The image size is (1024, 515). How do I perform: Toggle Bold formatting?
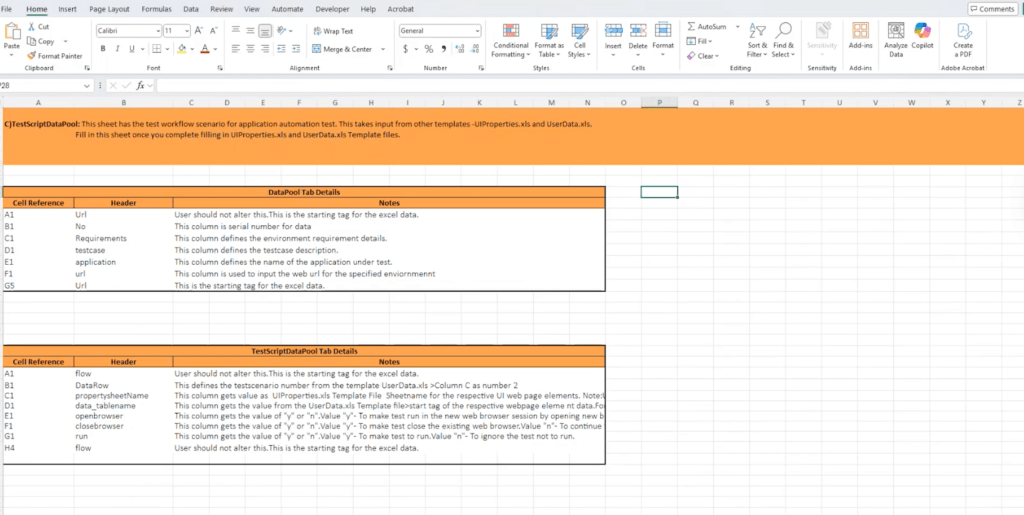[x=103, y=48]
